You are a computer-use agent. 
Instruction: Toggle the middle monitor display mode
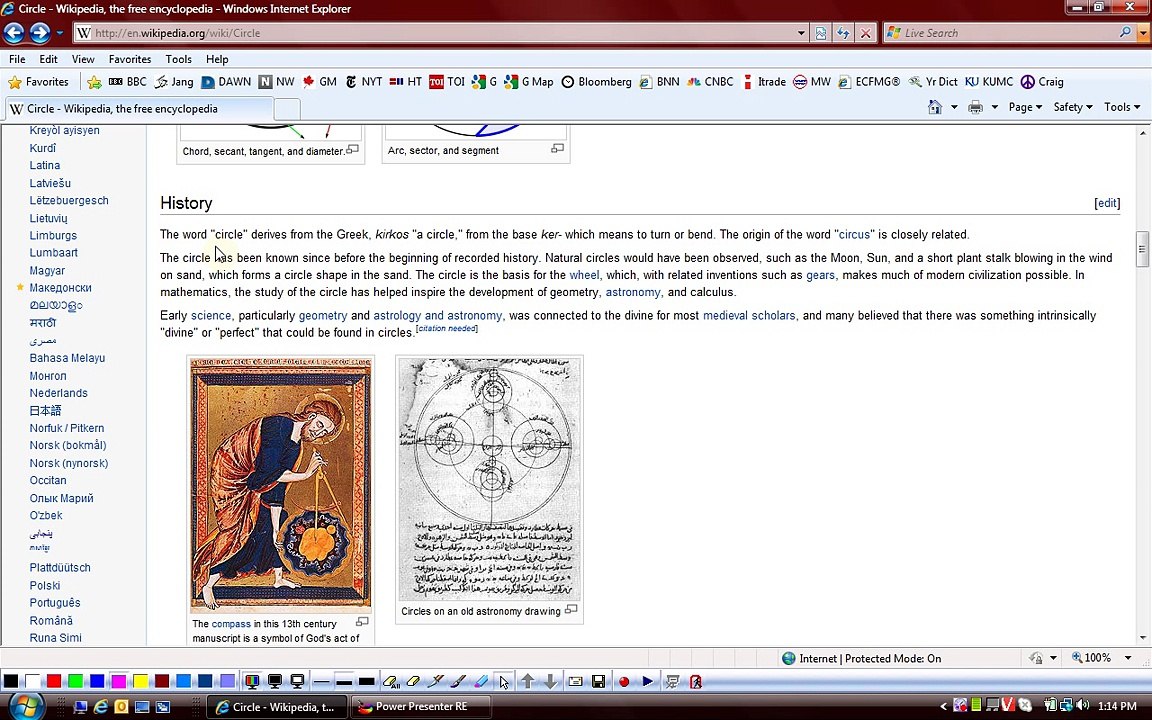point(275,682)
